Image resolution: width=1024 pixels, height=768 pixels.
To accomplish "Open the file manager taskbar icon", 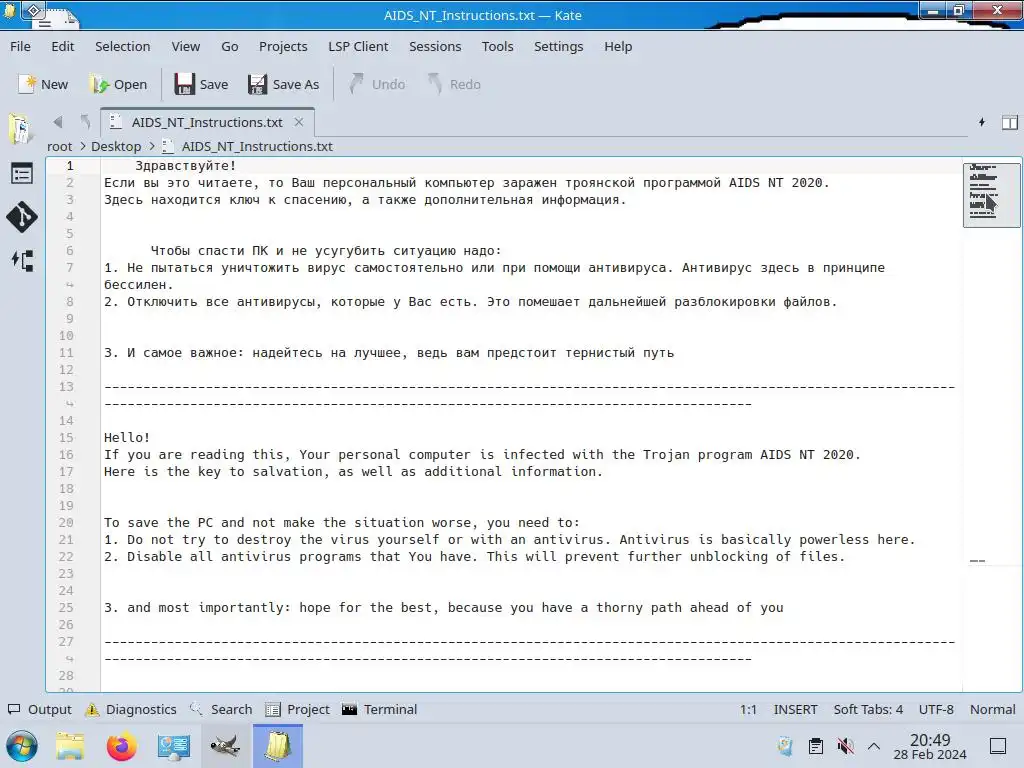I will point(70,746).
